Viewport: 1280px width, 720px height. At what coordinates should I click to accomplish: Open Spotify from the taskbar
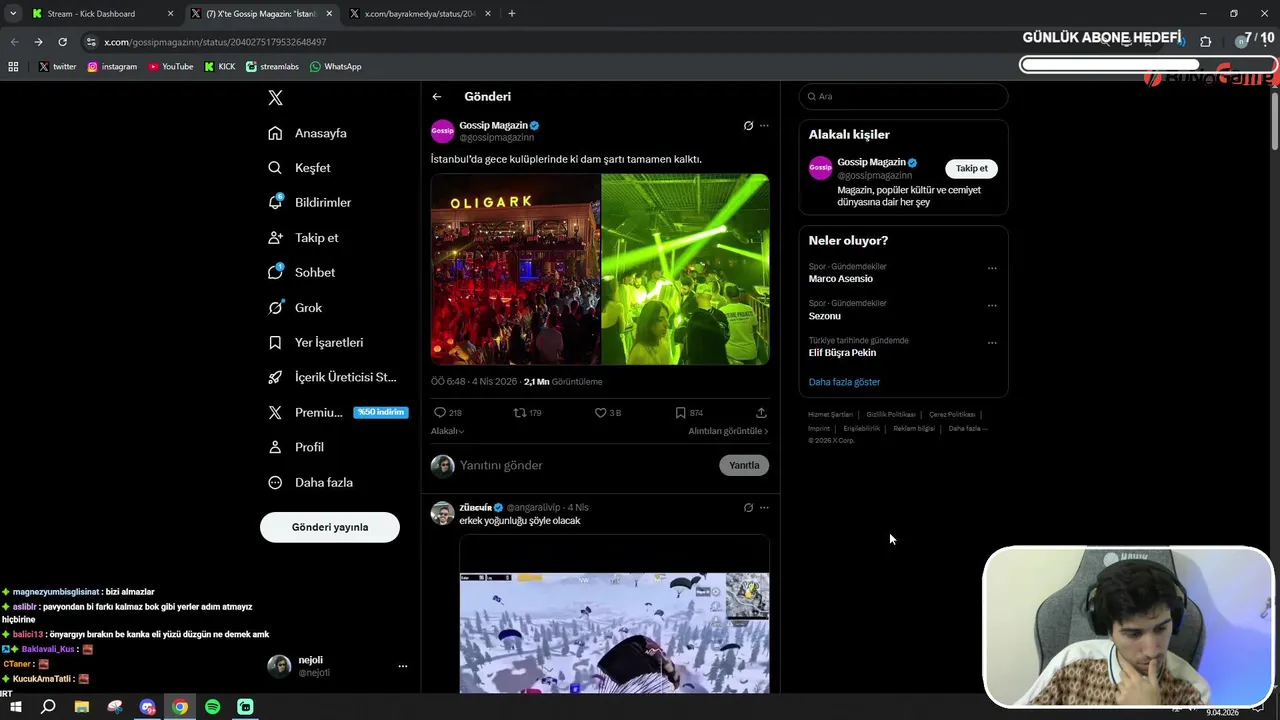pyautogui.click(x=212, y=707)
